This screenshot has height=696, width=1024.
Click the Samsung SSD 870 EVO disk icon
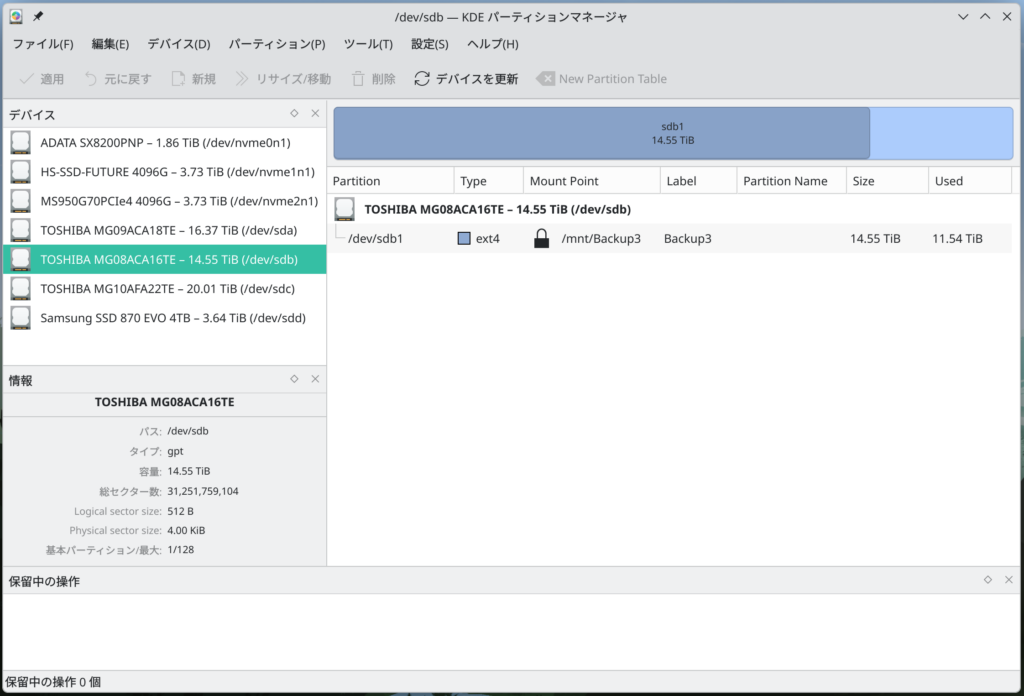(21, 318)
